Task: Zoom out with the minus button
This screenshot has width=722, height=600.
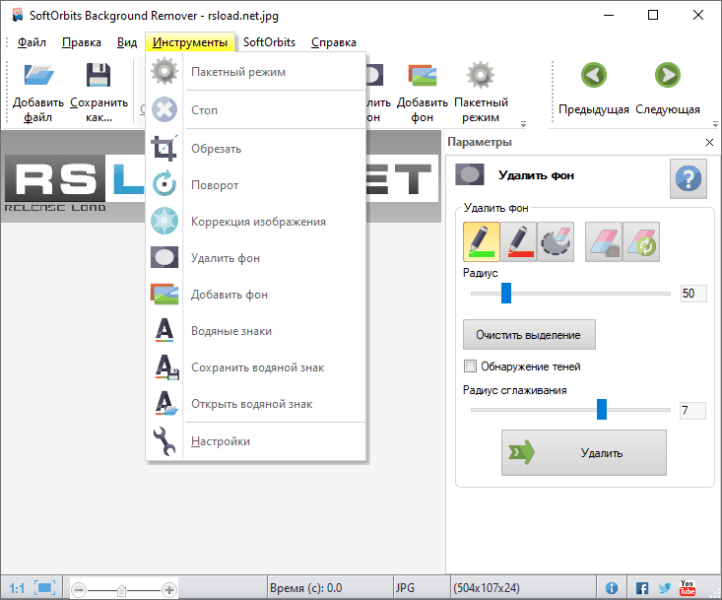Action: click(x=79, y=589)
